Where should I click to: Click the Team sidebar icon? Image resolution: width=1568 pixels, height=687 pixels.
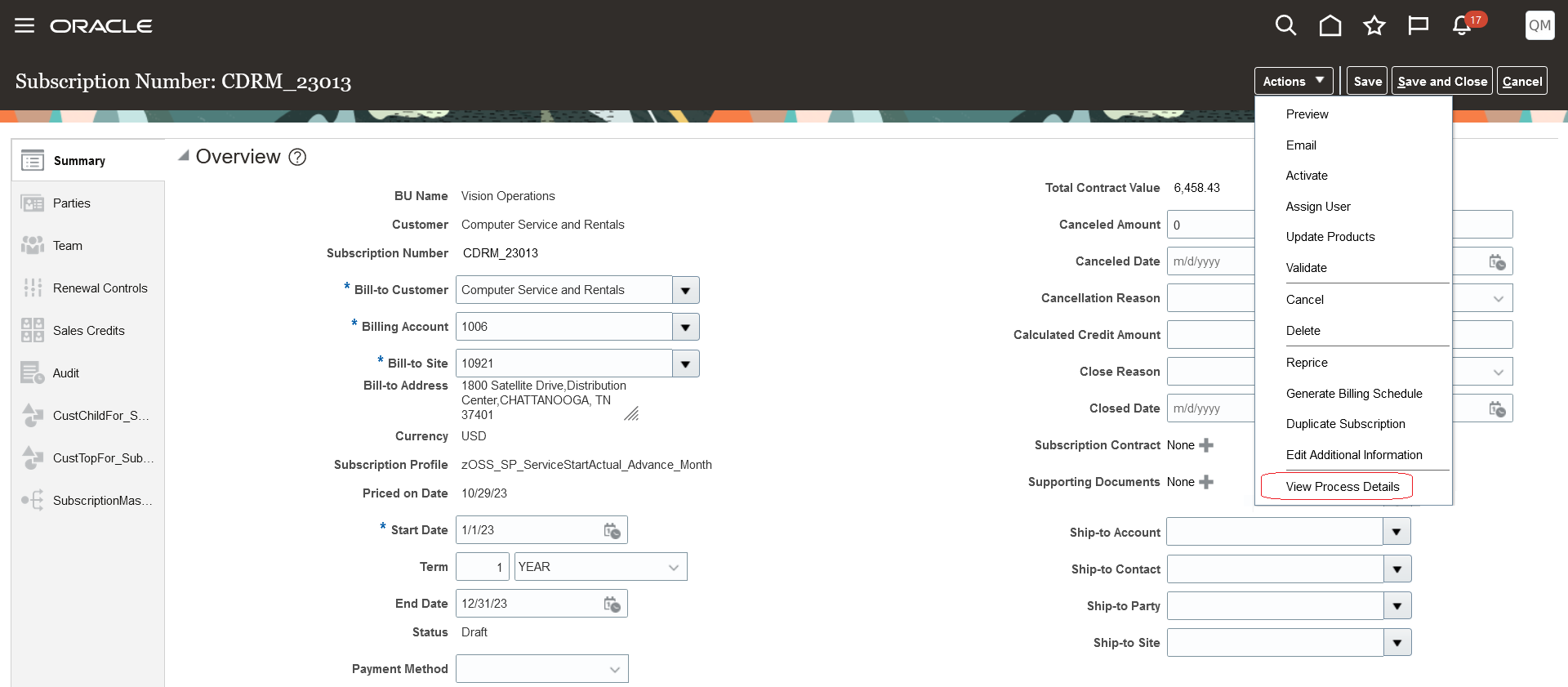click(x=33, y=246)
